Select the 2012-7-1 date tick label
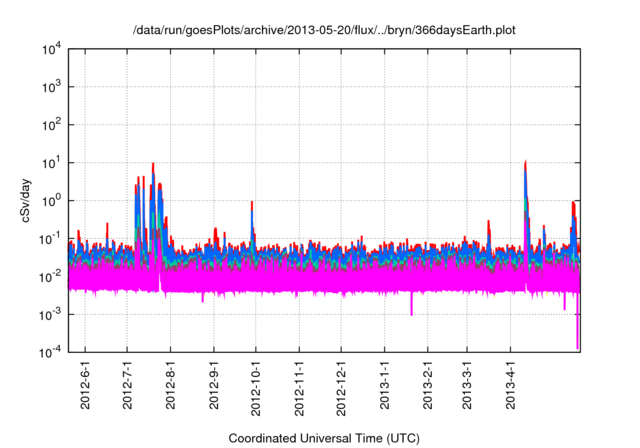 (x=128, y=386)
